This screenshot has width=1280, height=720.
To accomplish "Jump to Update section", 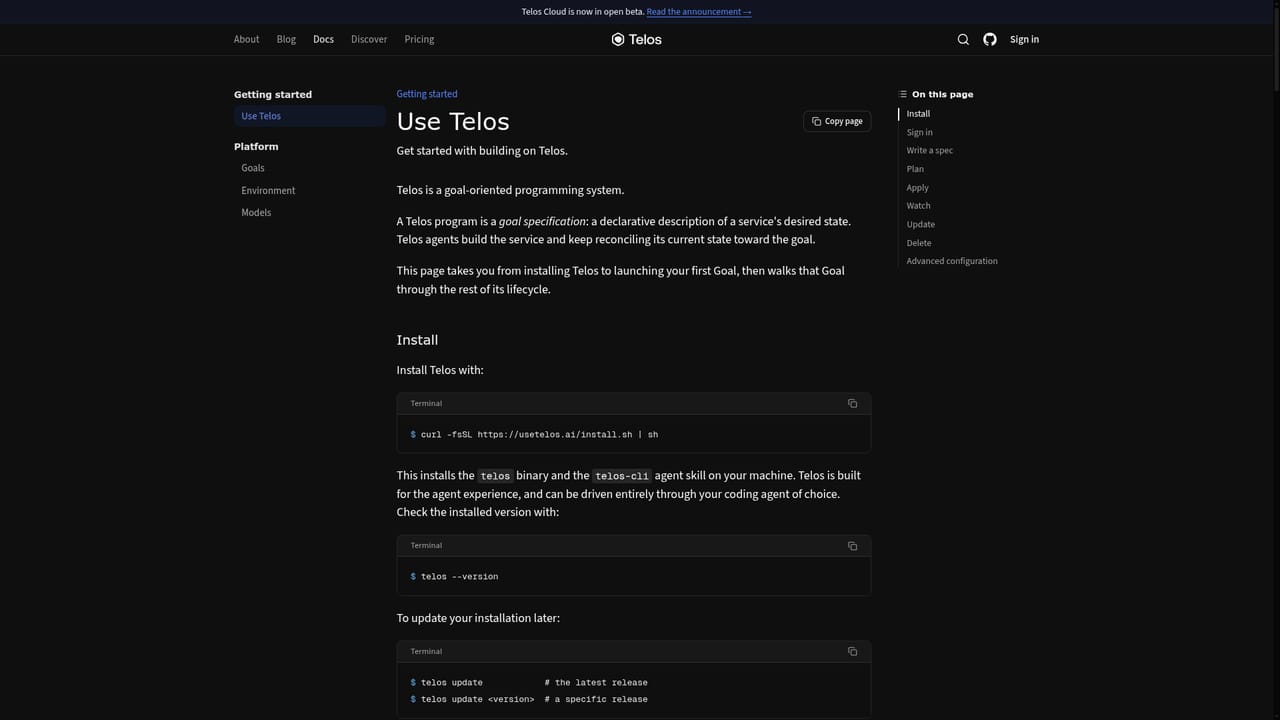I will pos(921,224).
